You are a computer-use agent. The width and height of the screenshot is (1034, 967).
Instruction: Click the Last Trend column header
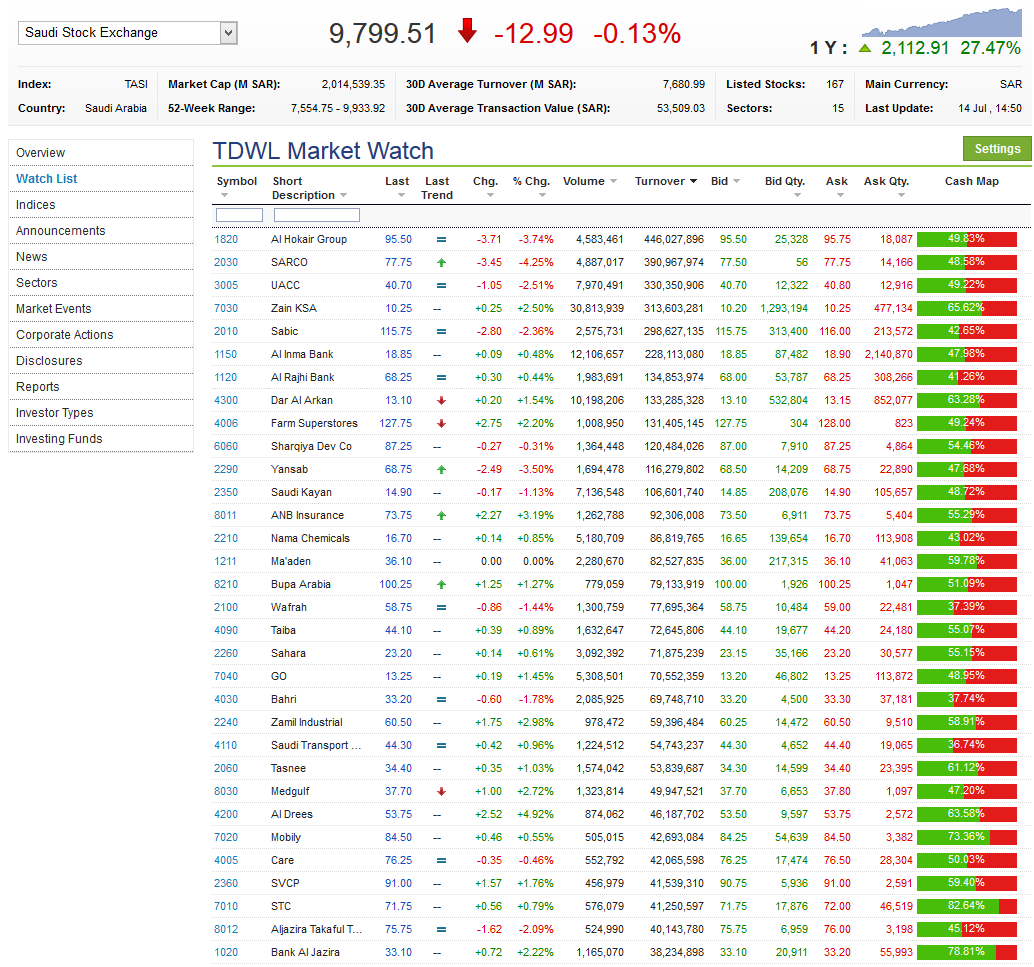coord(437,188)
